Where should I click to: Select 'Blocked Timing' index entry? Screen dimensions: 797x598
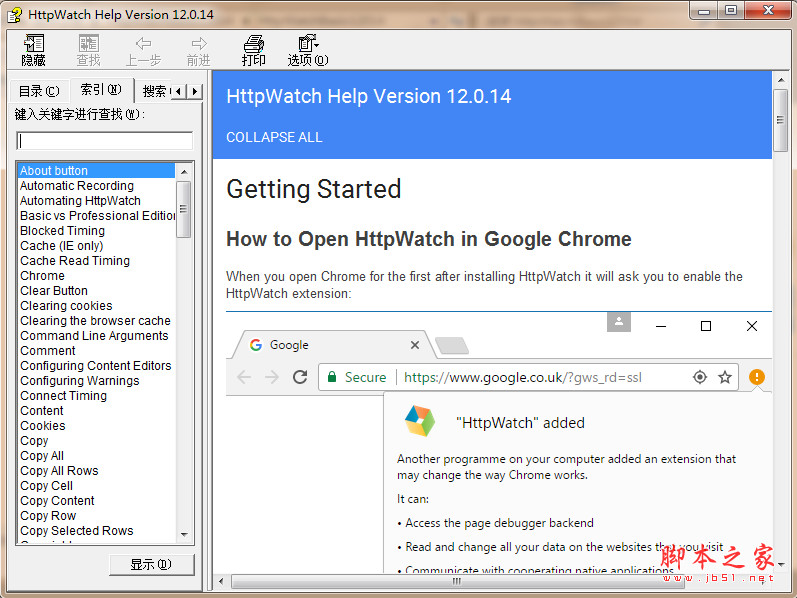(x=63, y=230)
